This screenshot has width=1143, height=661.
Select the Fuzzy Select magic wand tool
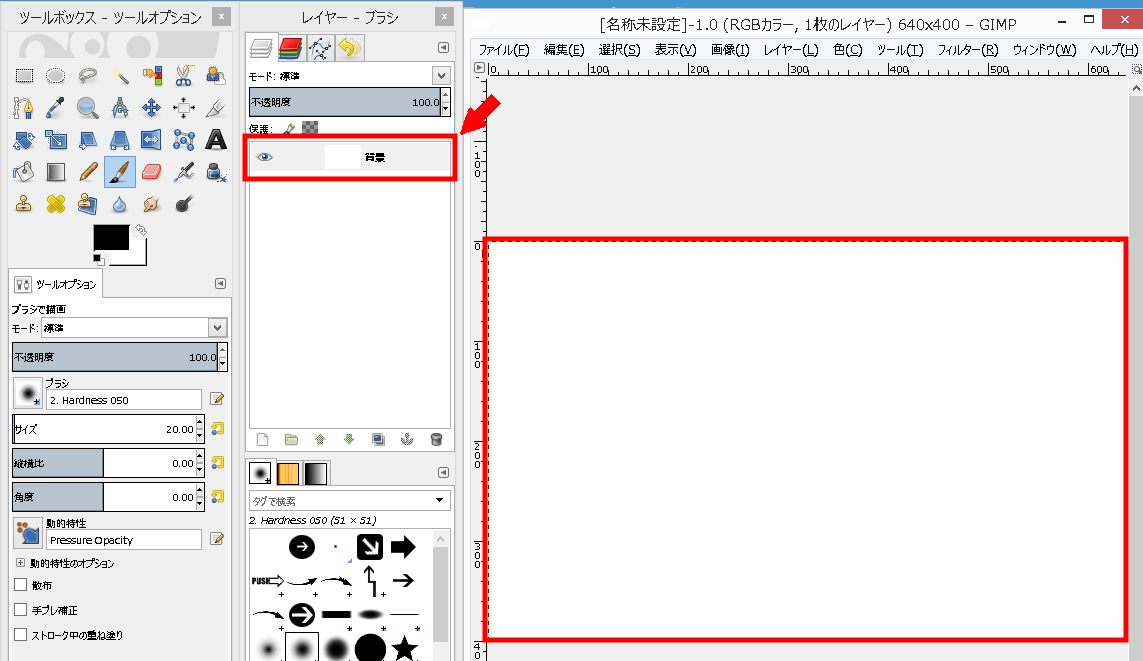120,76
